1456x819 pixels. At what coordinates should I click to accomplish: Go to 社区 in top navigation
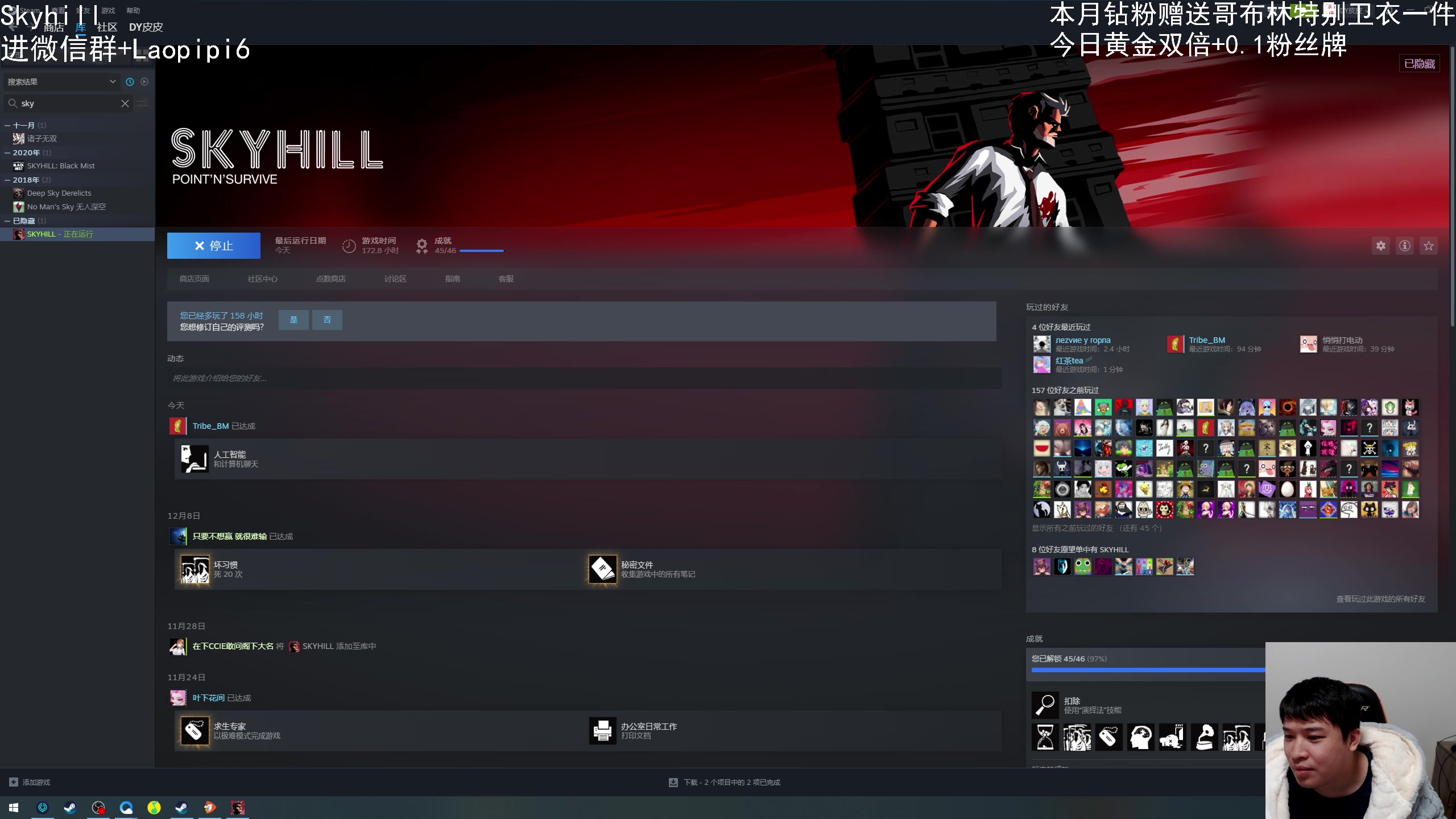coord(107,27)
